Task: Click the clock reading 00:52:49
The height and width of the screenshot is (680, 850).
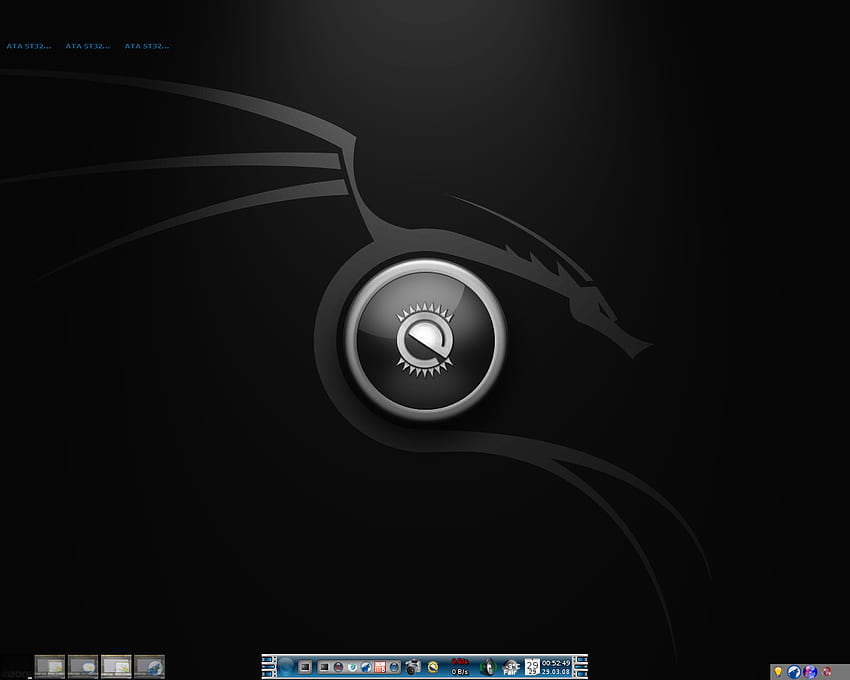Action: tap(556, 663)
